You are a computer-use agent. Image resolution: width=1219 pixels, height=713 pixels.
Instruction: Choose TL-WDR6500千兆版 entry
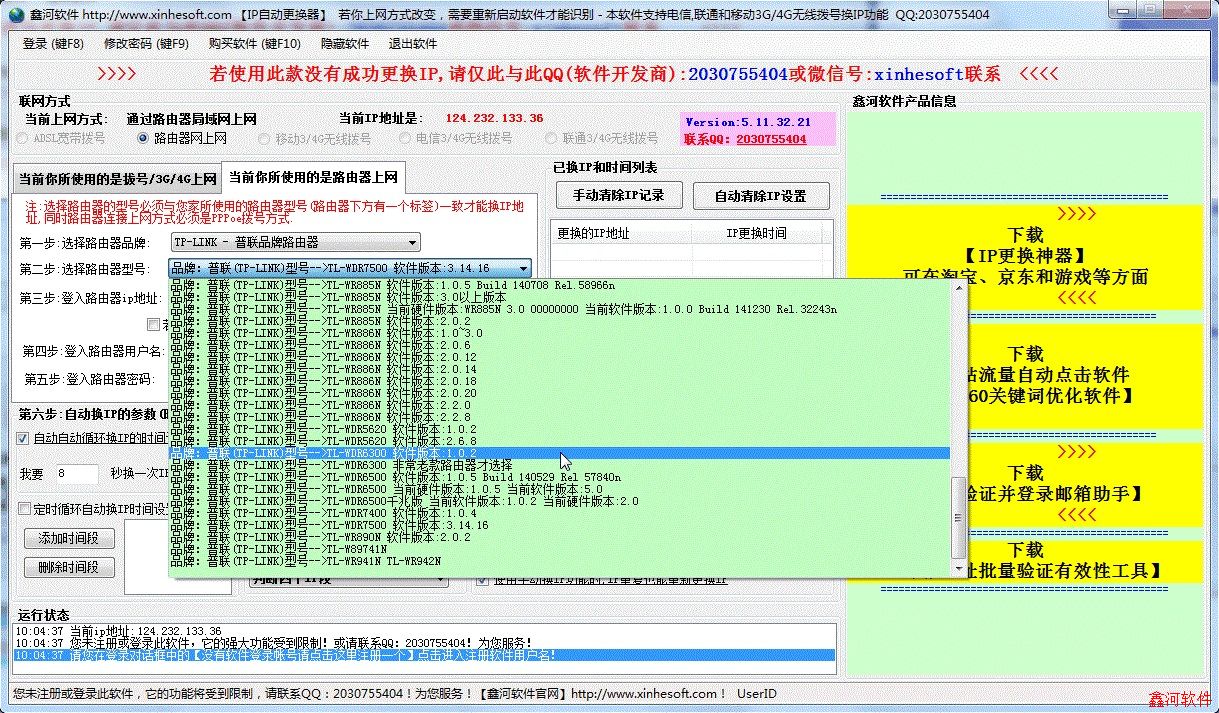560,501
